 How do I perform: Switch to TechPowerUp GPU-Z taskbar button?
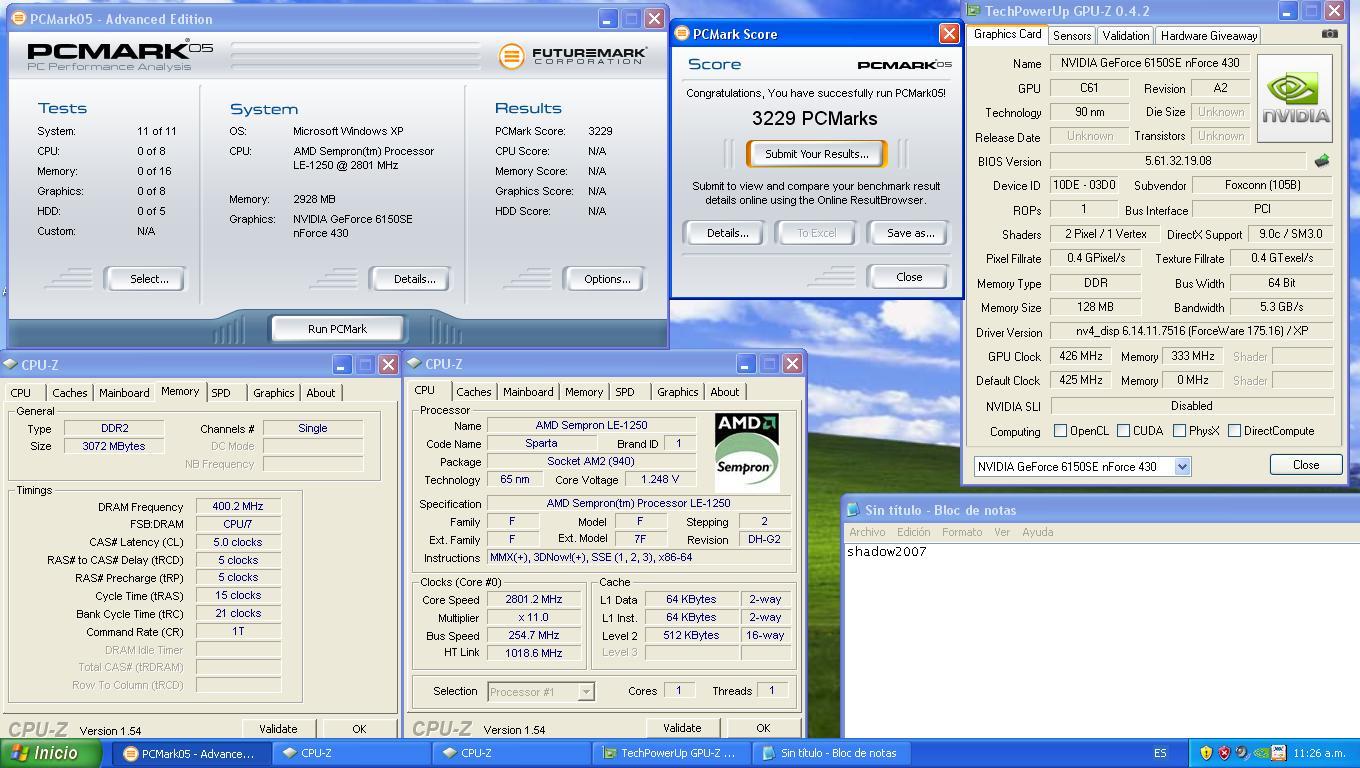pos(672,754)
